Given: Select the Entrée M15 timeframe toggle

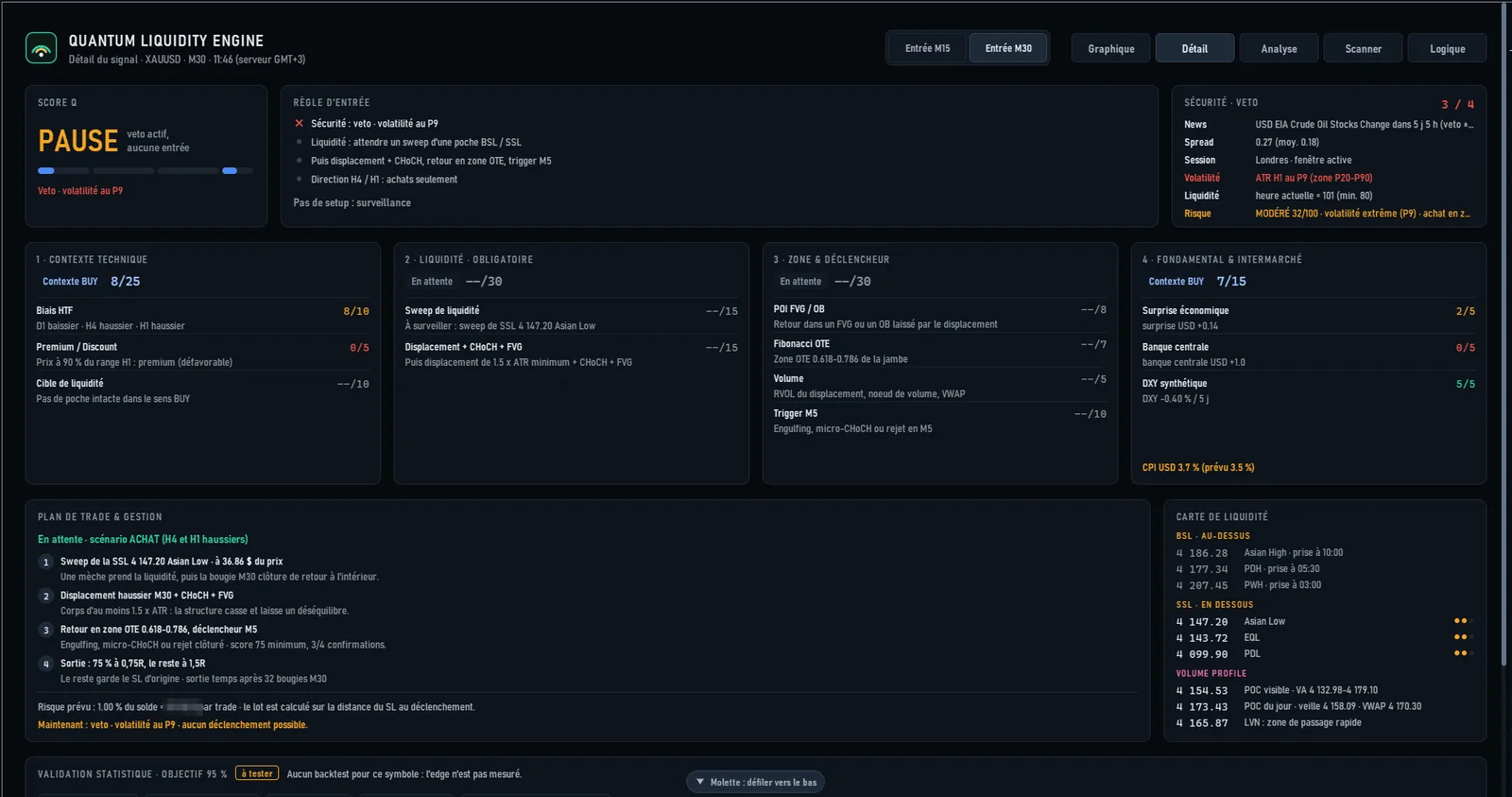Looking at the screenshot, I should (x=927, y=48).
